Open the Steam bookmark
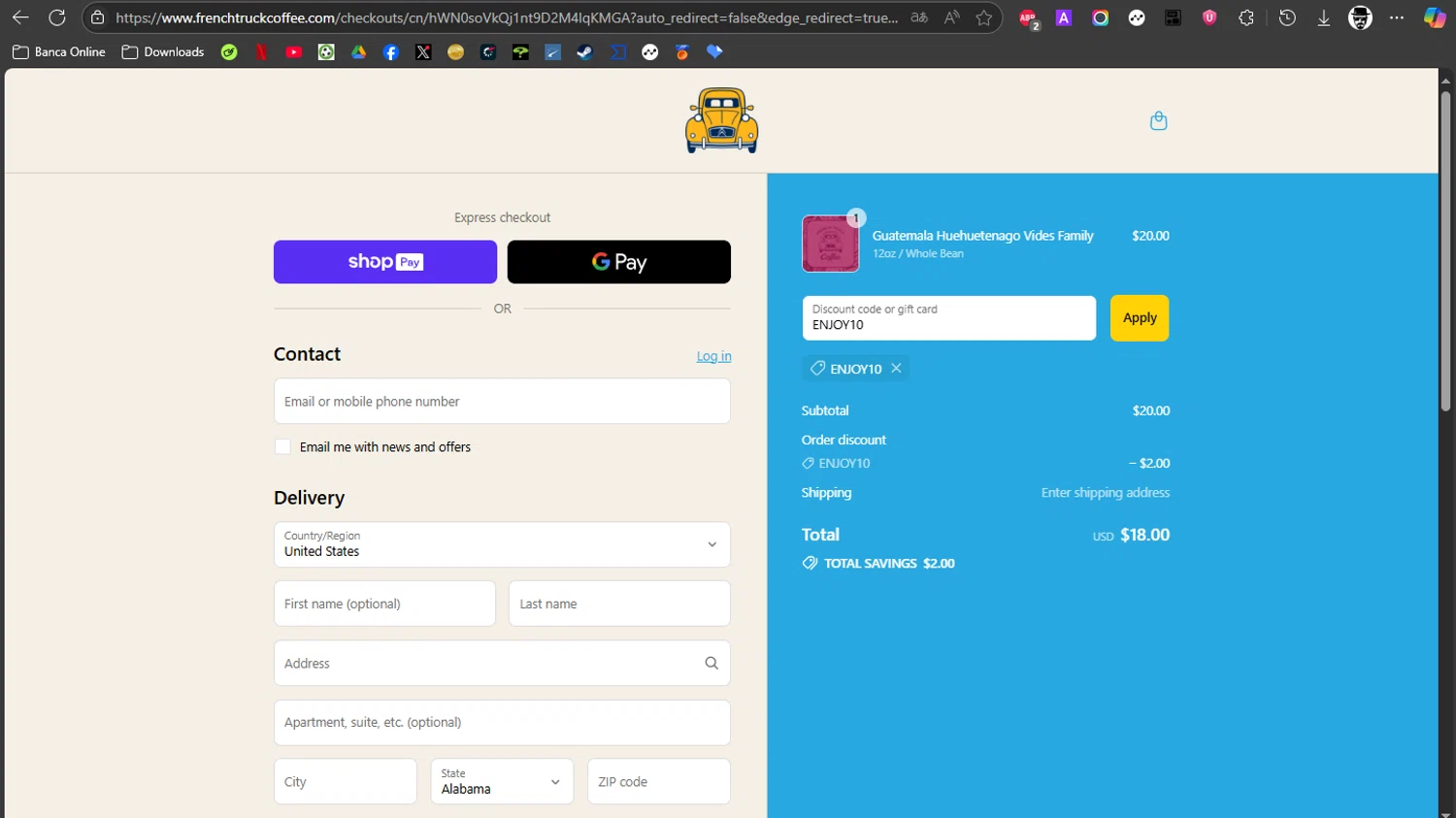Viewport: 1456px width, 818px height. (585, 52)
